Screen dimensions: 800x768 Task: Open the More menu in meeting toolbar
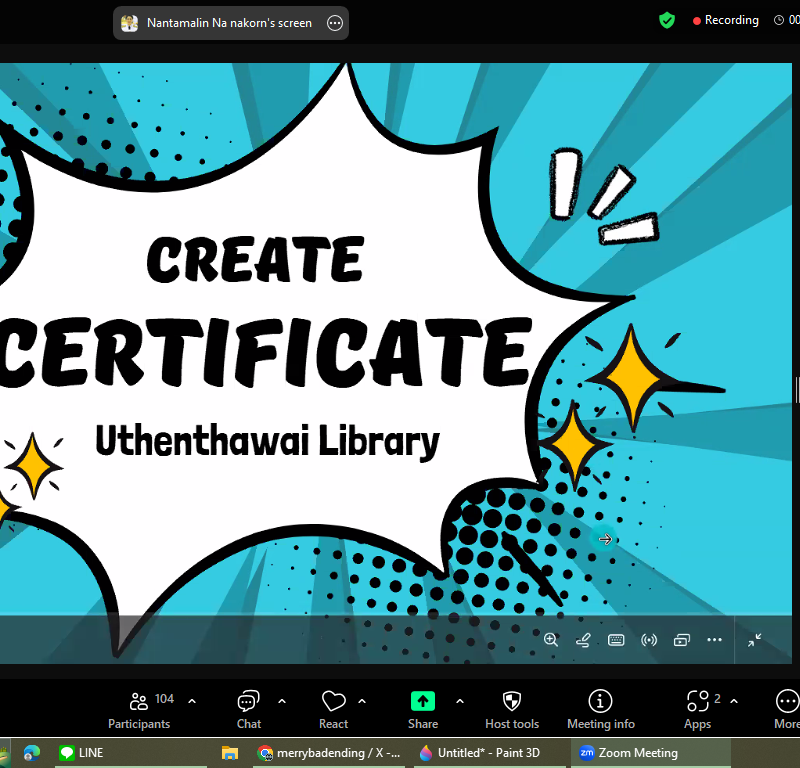click(x=787, y=710)
